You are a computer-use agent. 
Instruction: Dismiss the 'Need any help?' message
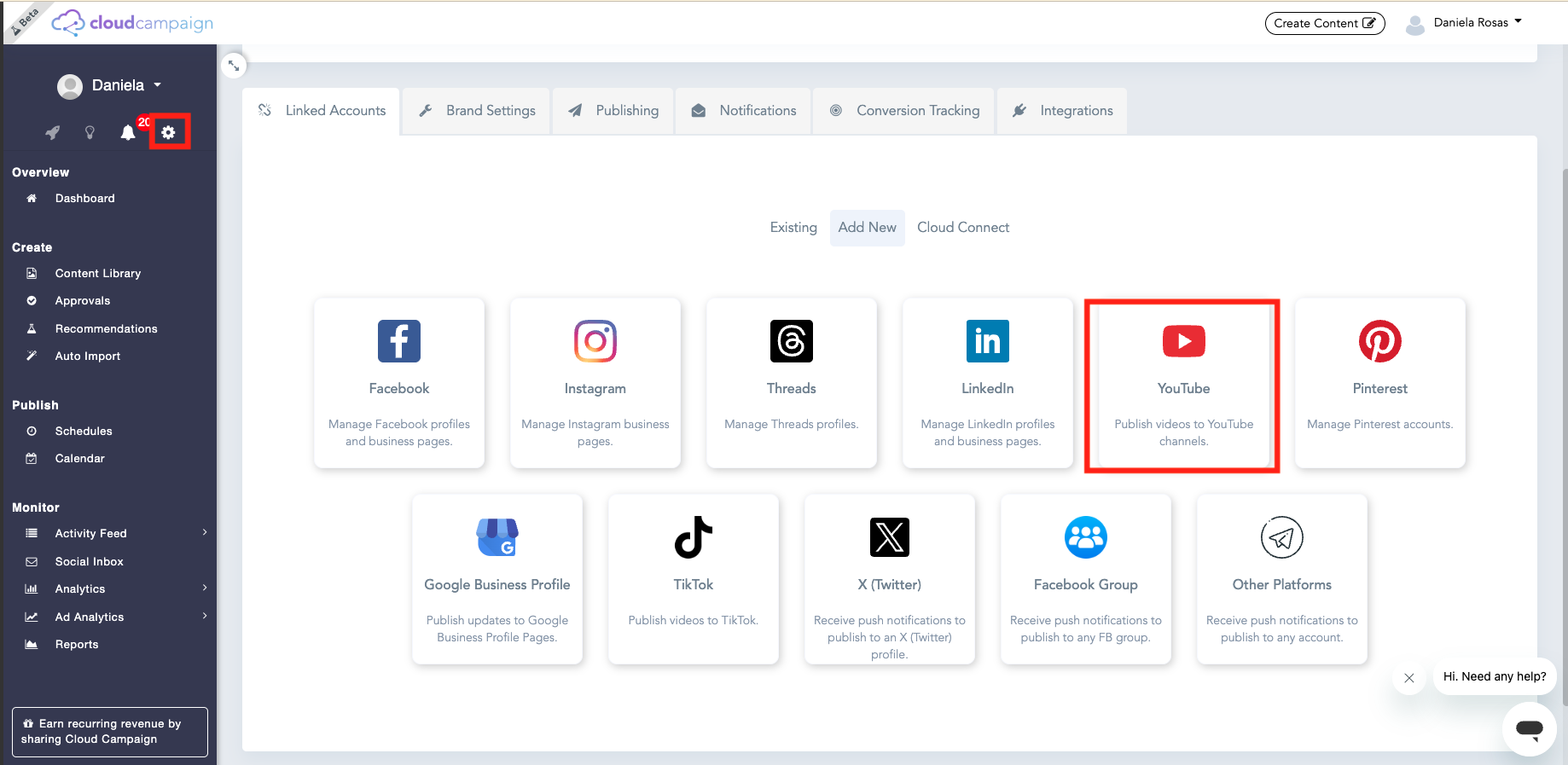click(1409, 678)
